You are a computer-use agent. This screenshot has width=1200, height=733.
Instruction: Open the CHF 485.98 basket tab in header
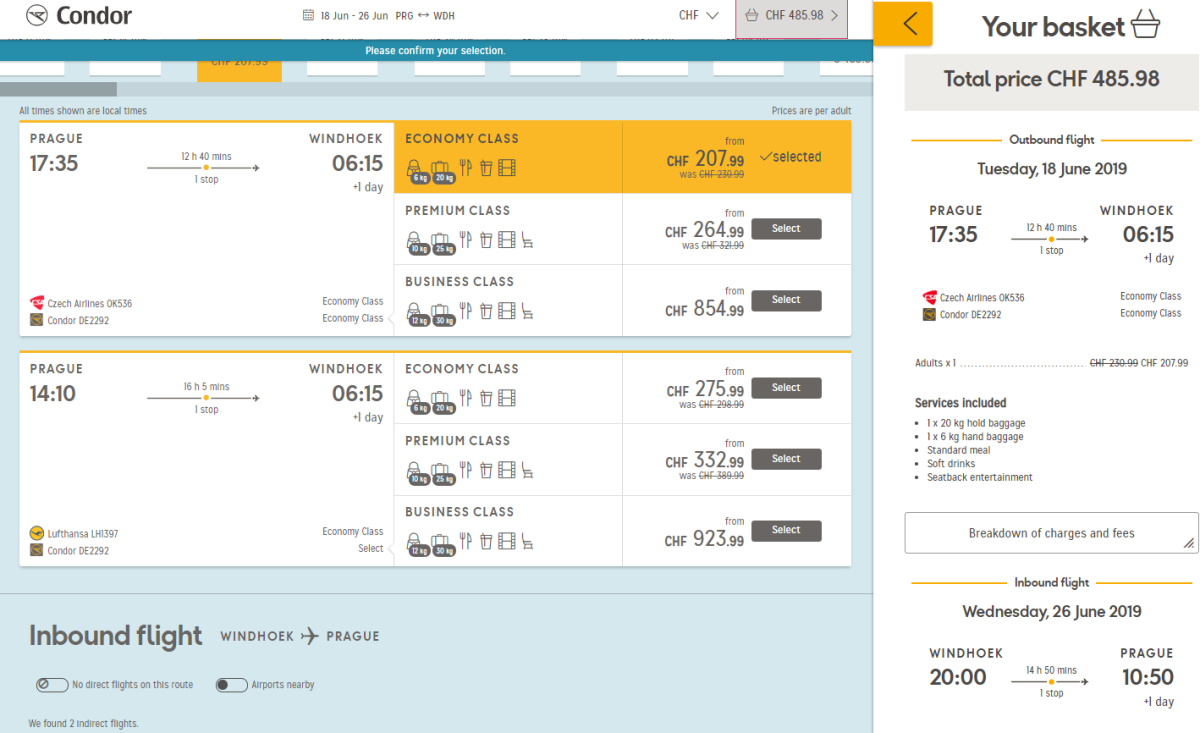[x=791, y=17]
